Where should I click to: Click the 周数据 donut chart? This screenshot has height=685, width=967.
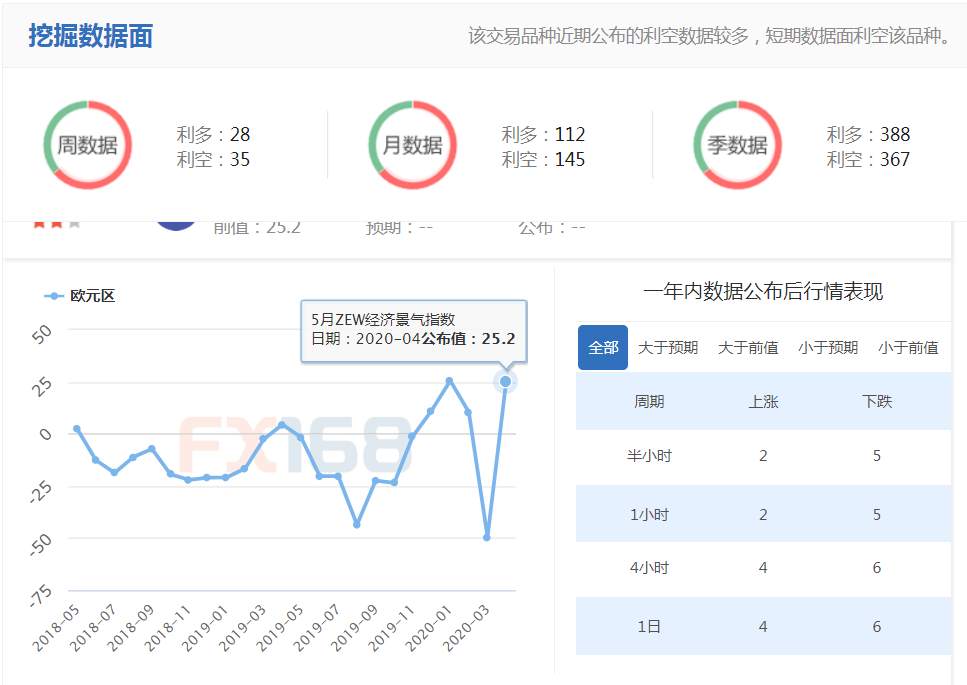click(88, 145)
